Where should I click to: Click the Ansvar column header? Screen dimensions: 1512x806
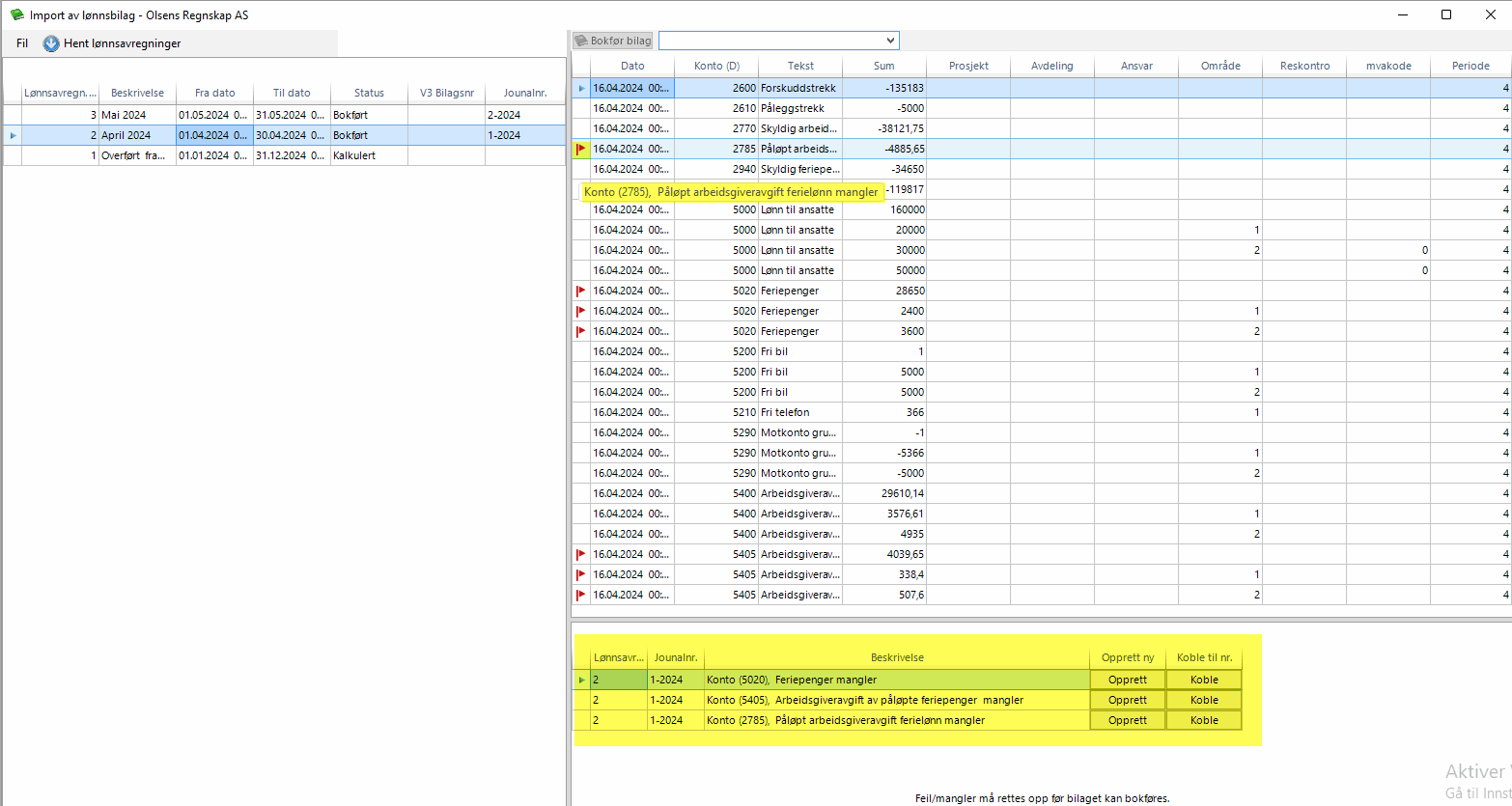(x=1136, y=66)
